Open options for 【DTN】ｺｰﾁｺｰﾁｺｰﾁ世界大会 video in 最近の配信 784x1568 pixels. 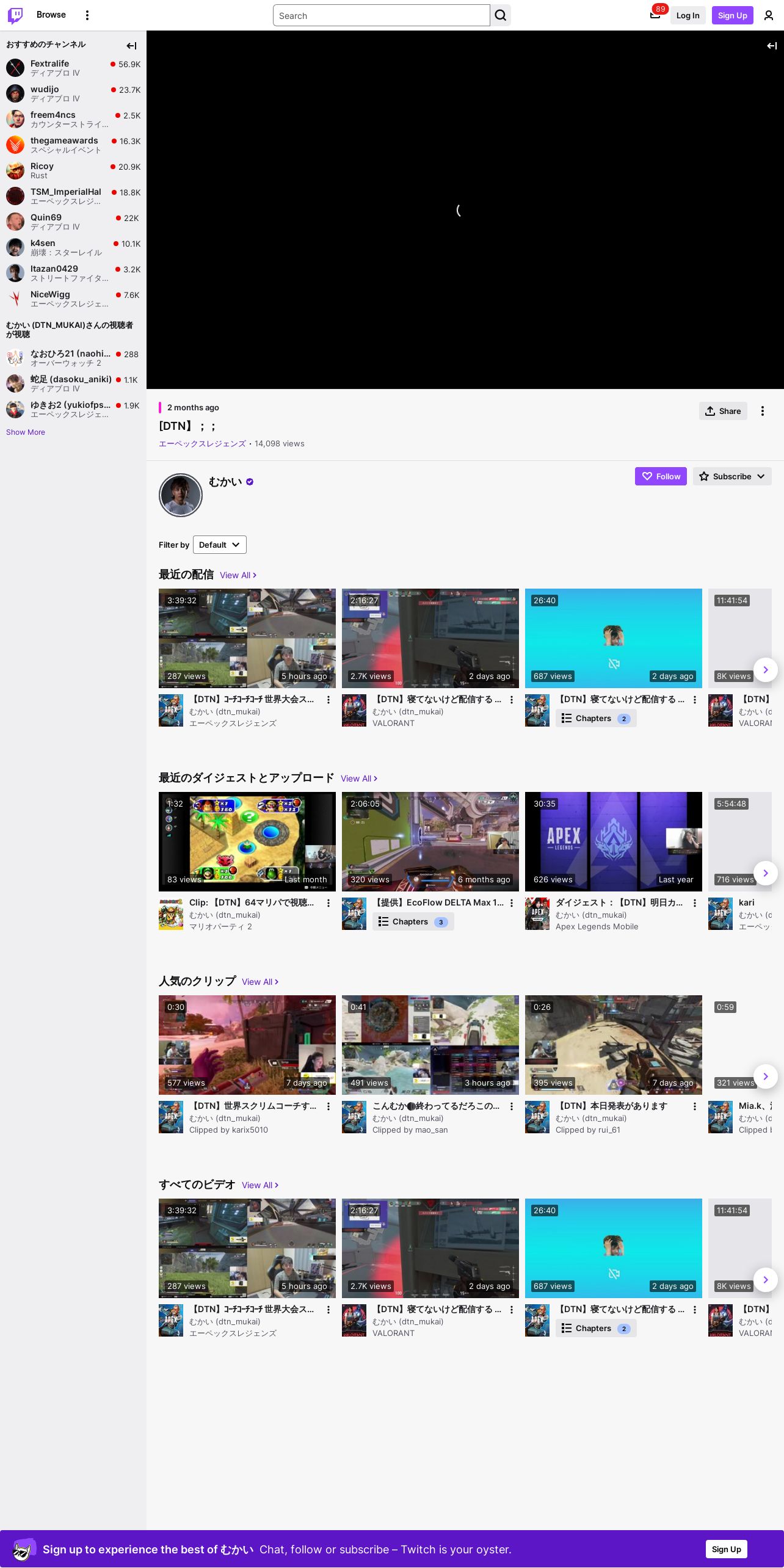tap(328, 700)
